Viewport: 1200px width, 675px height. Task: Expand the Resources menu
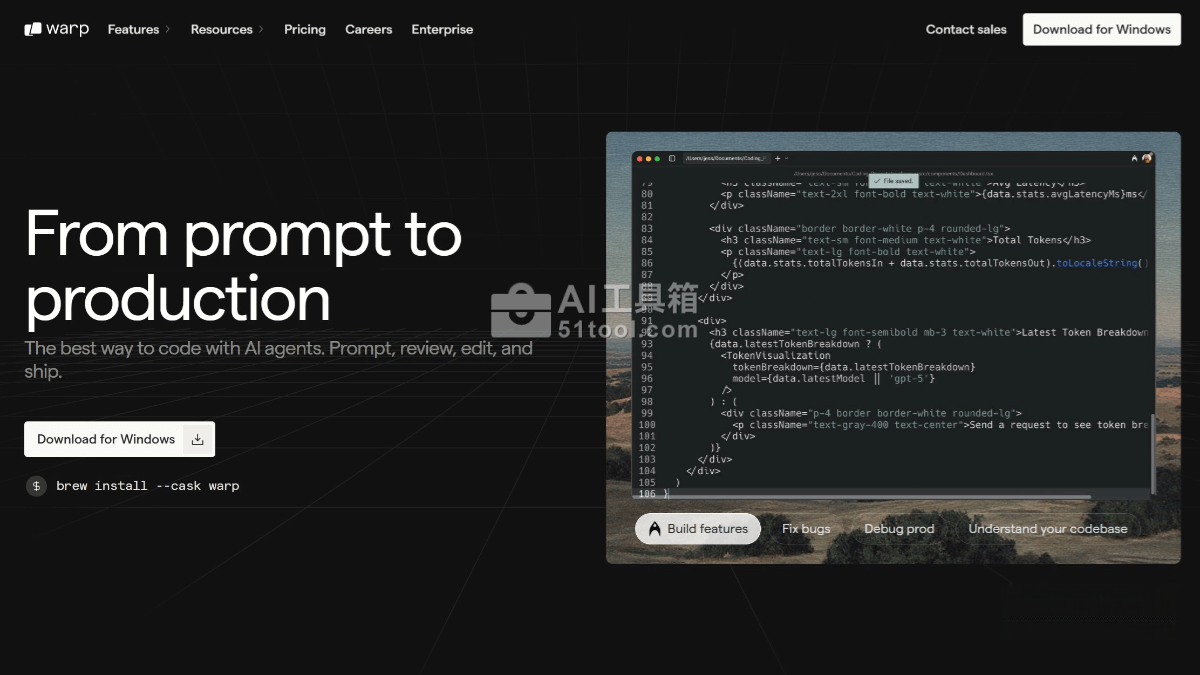pyautogui.click(x=227, y=29)
